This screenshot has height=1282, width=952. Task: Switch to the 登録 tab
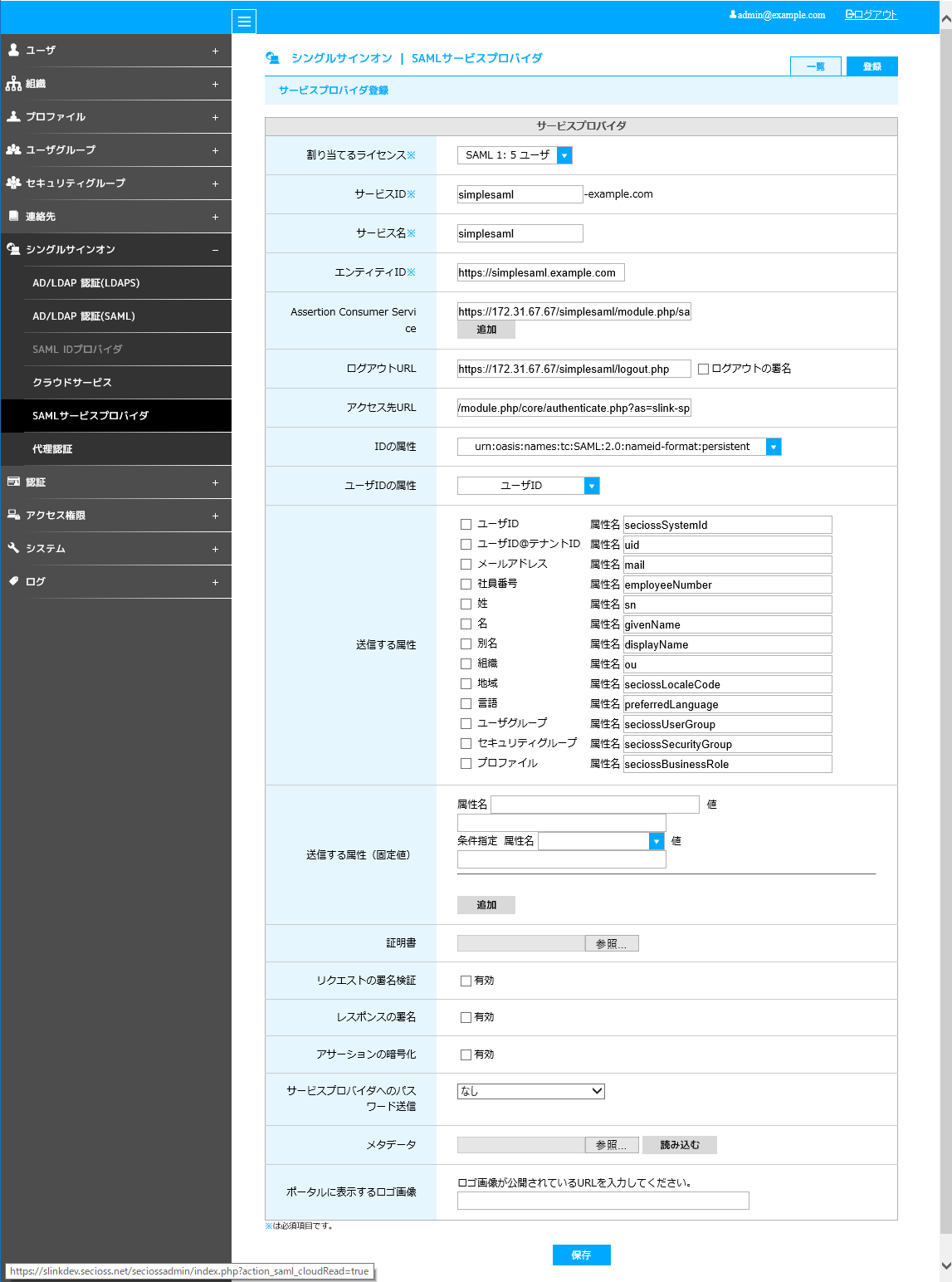click(872, 66)
